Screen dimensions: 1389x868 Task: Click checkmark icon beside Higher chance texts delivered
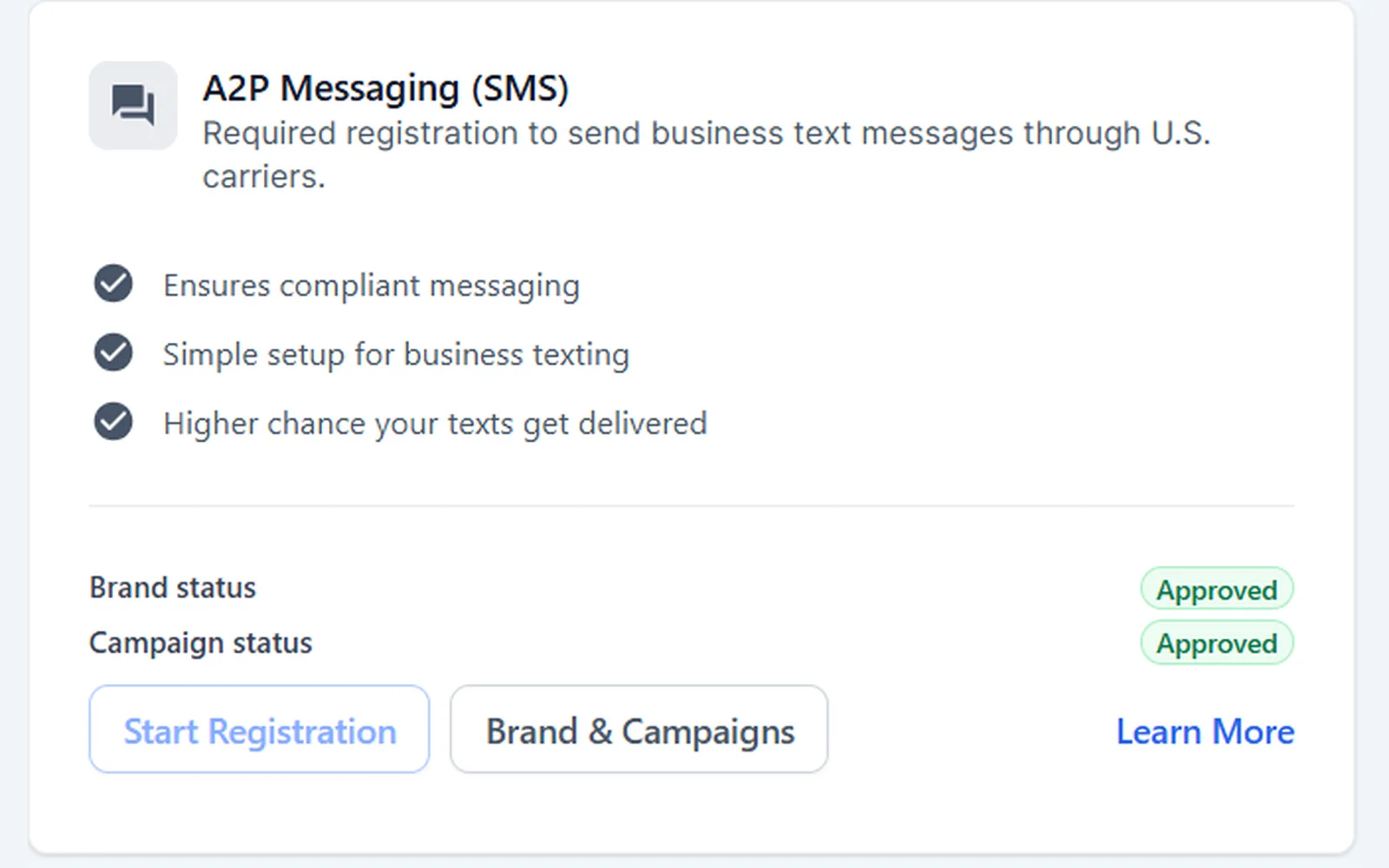pyautogui.click(x=113, y=423)
